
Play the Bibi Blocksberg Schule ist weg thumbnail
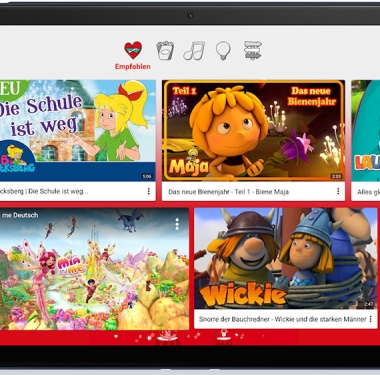pos(78,131)
